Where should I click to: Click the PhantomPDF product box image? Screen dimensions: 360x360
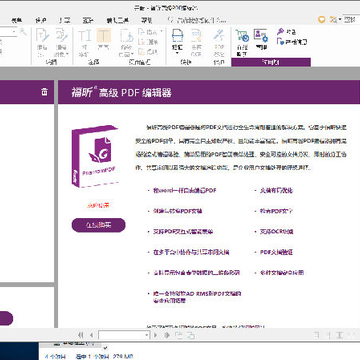(95, 157)
